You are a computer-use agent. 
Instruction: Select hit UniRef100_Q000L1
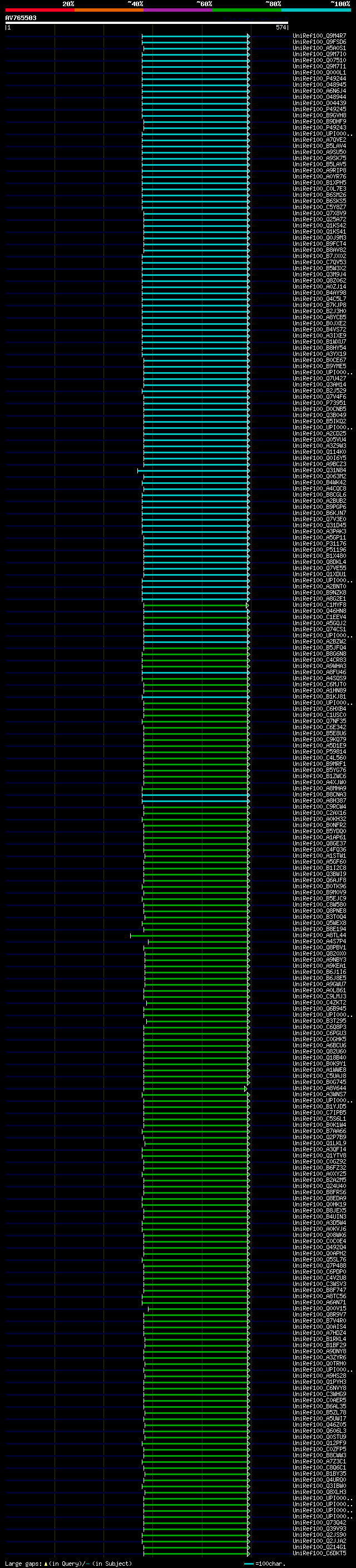319,72
